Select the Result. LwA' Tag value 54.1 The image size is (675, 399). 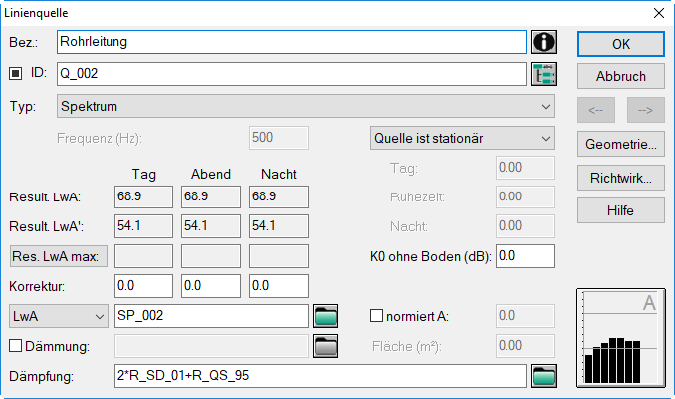coord(143,226)
